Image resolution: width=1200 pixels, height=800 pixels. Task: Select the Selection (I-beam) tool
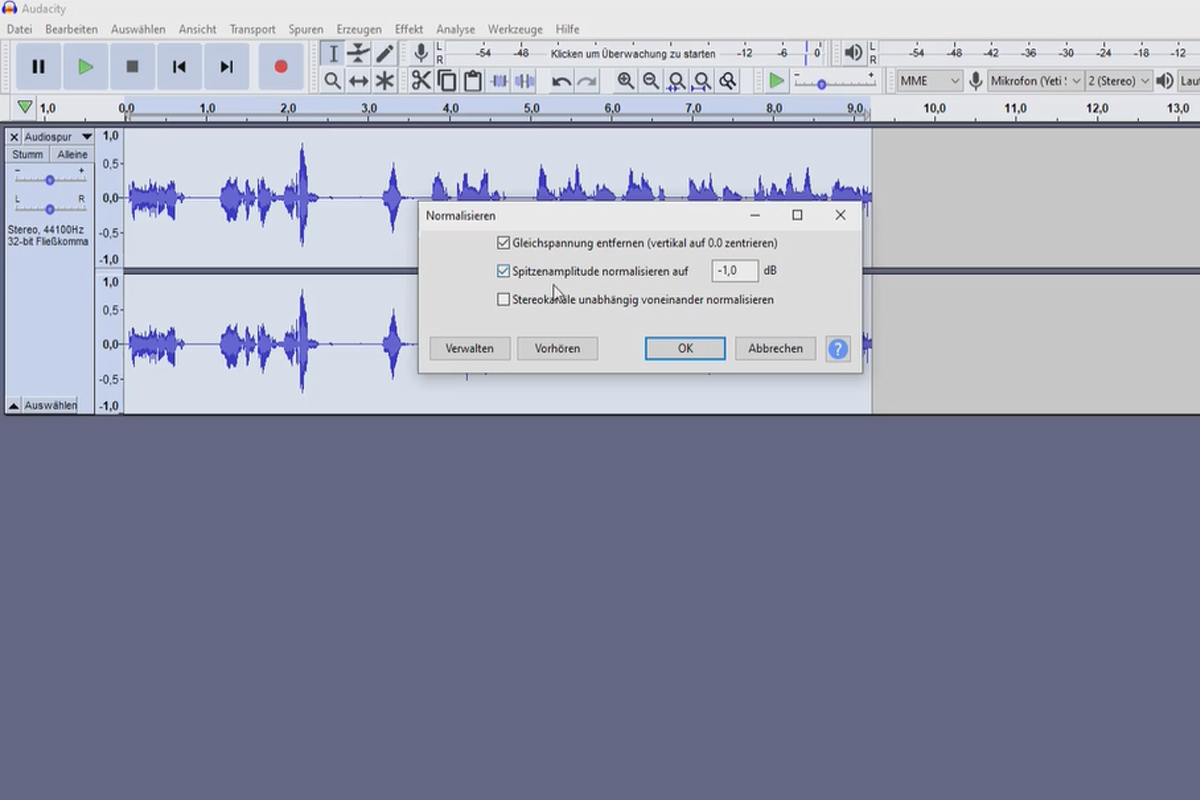333,54
